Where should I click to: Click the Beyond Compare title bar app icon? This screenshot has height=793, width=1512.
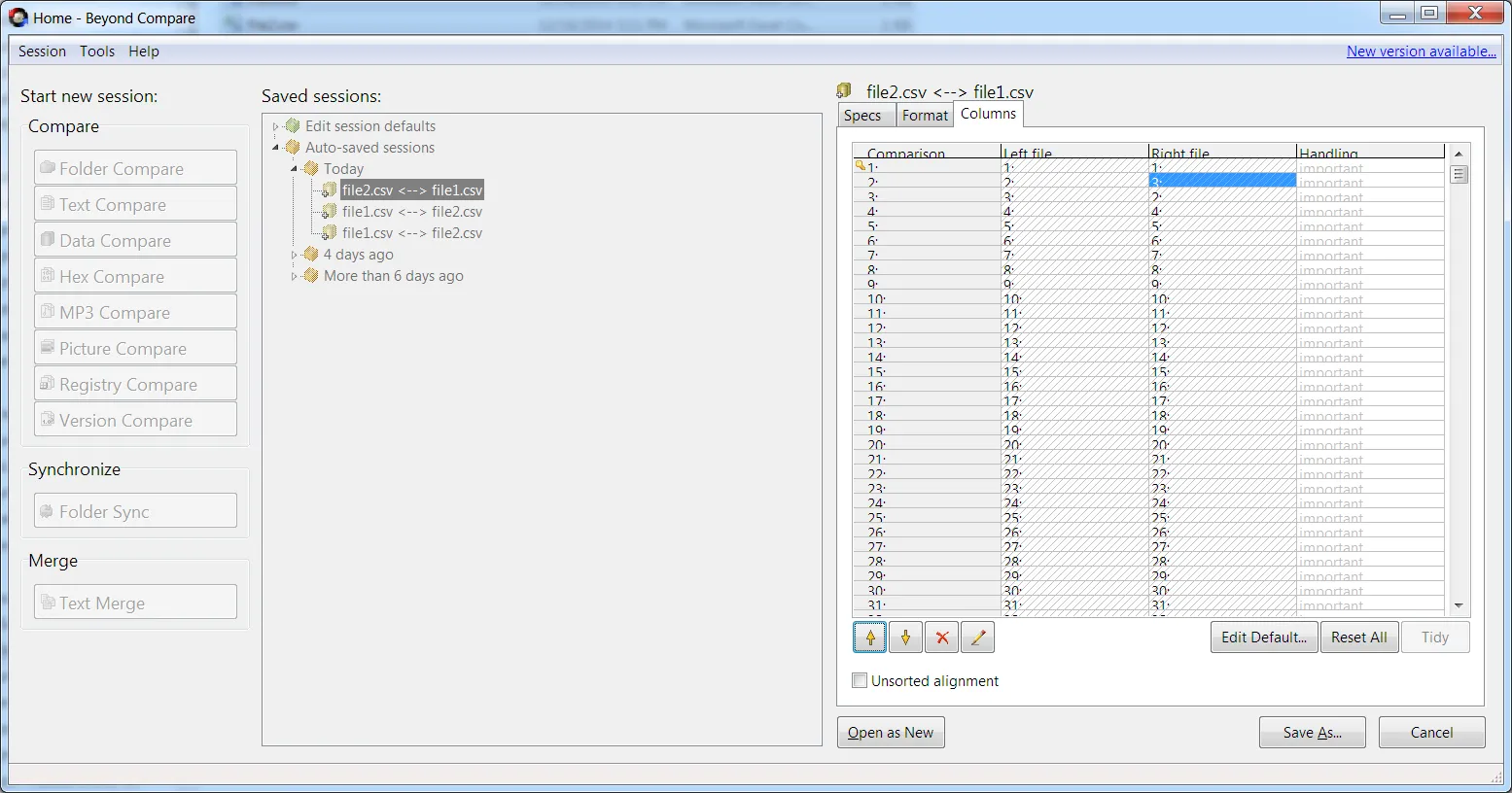18,17
